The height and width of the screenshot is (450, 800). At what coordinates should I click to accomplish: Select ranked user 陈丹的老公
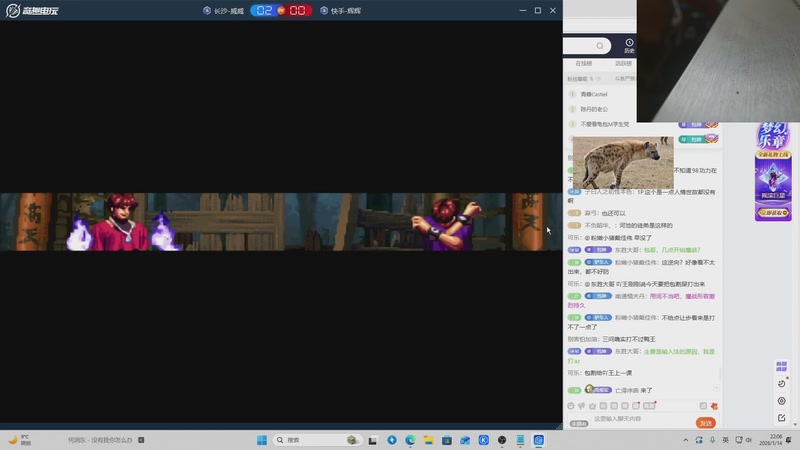pos(594,109)
